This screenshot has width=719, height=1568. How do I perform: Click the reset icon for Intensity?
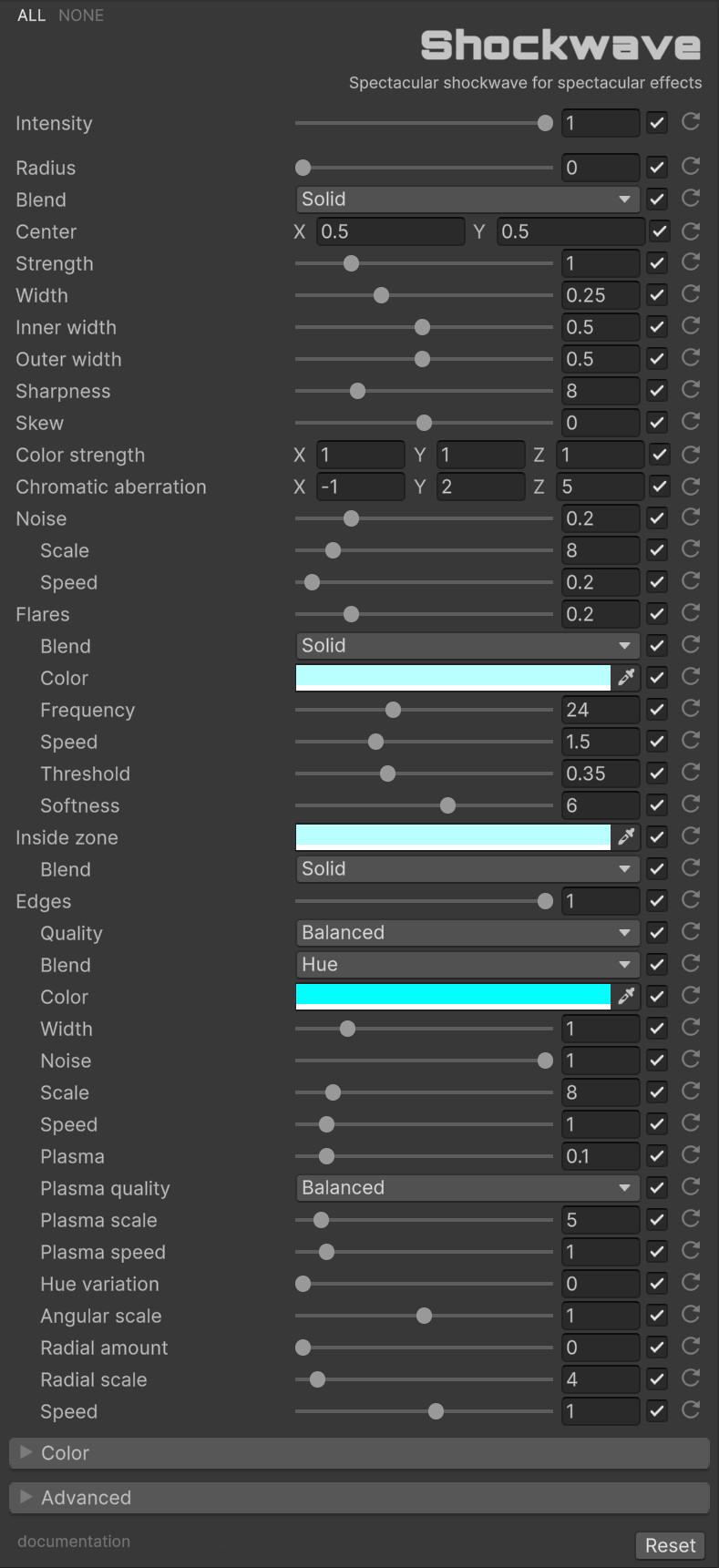click(x=691, y=122)
